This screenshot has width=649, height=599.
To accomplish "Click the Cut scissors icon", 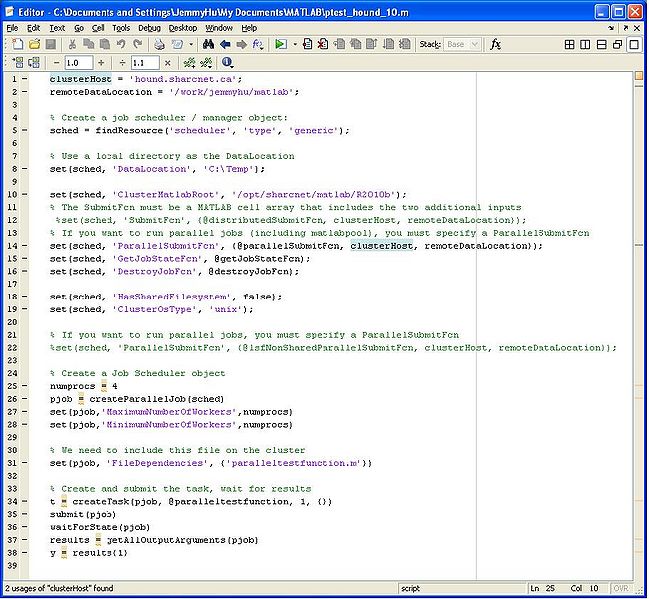I will [x=74, y=45].
